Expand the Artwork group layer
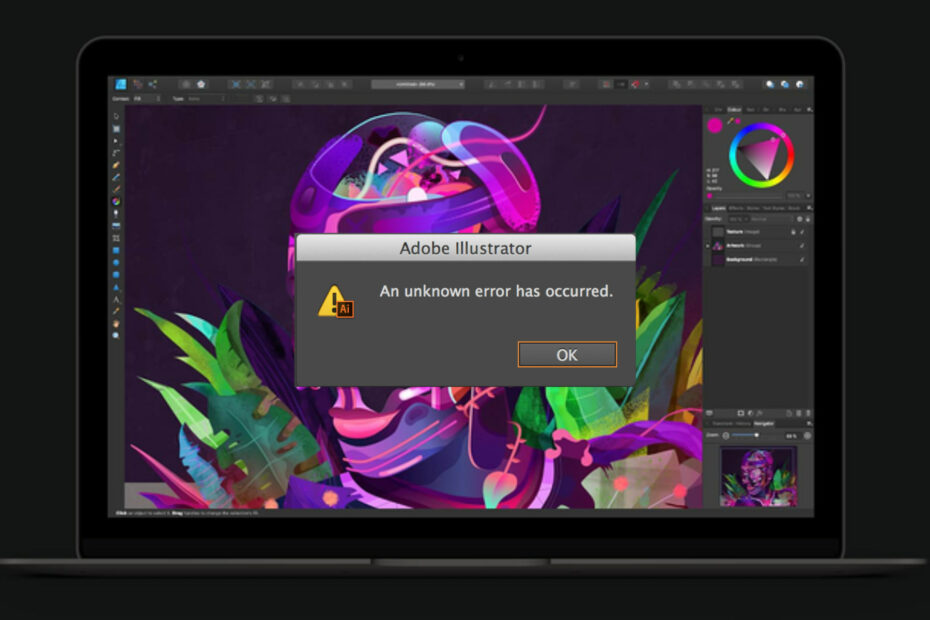This screenshot has width=930, height=620. coord(708,246)
